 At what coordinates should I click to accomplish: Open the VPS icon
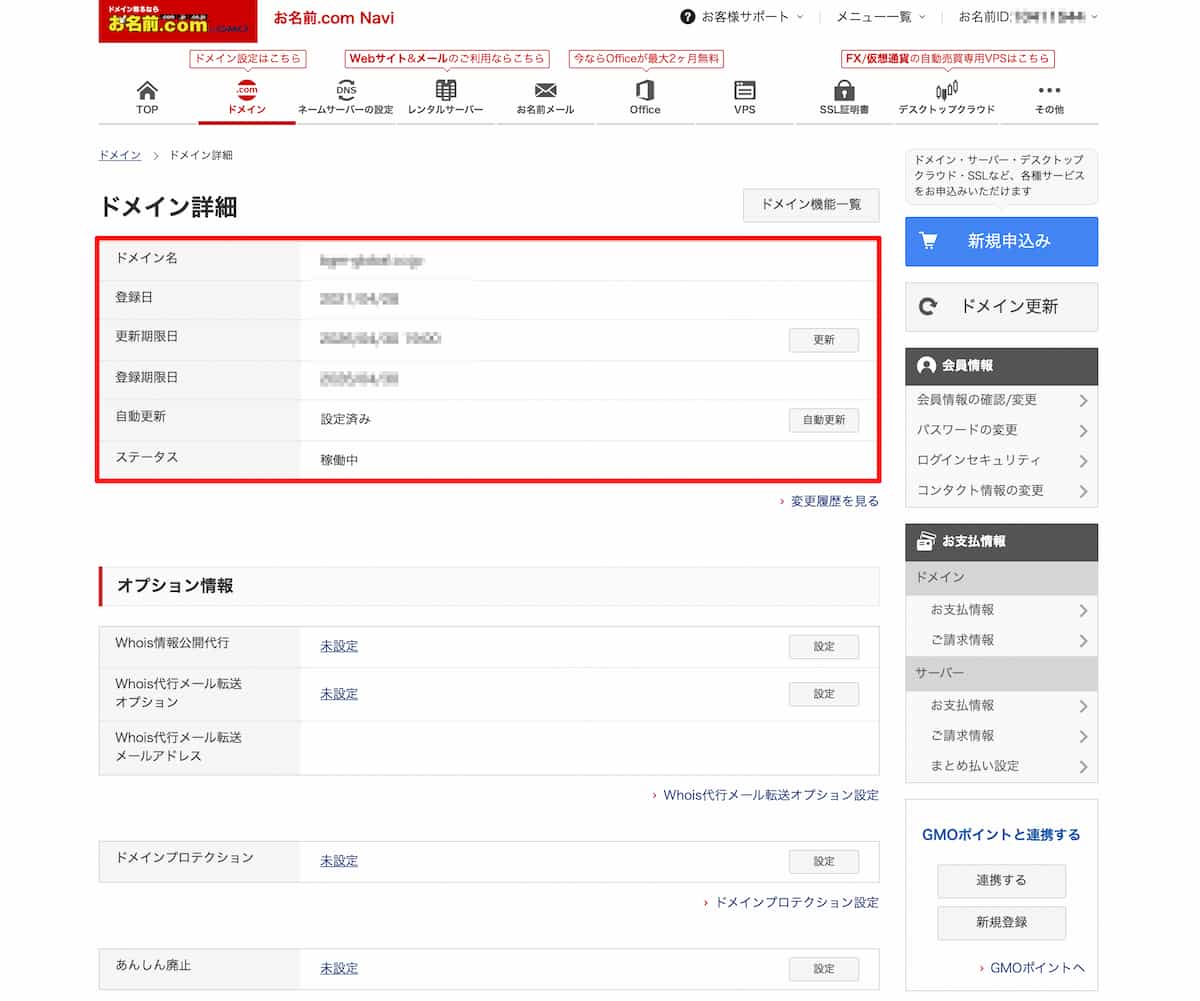pos(744,91)
